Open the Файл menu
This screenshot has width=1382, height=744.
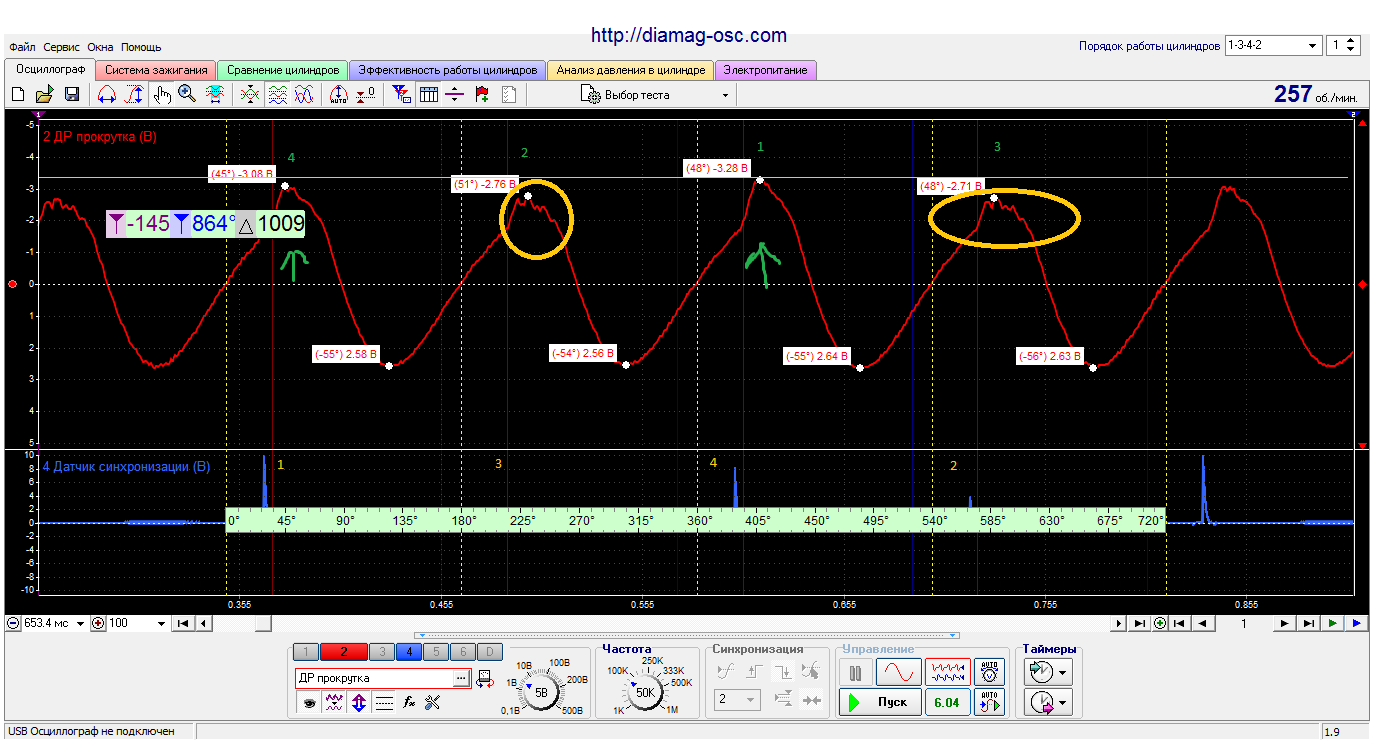coord(20,47)
